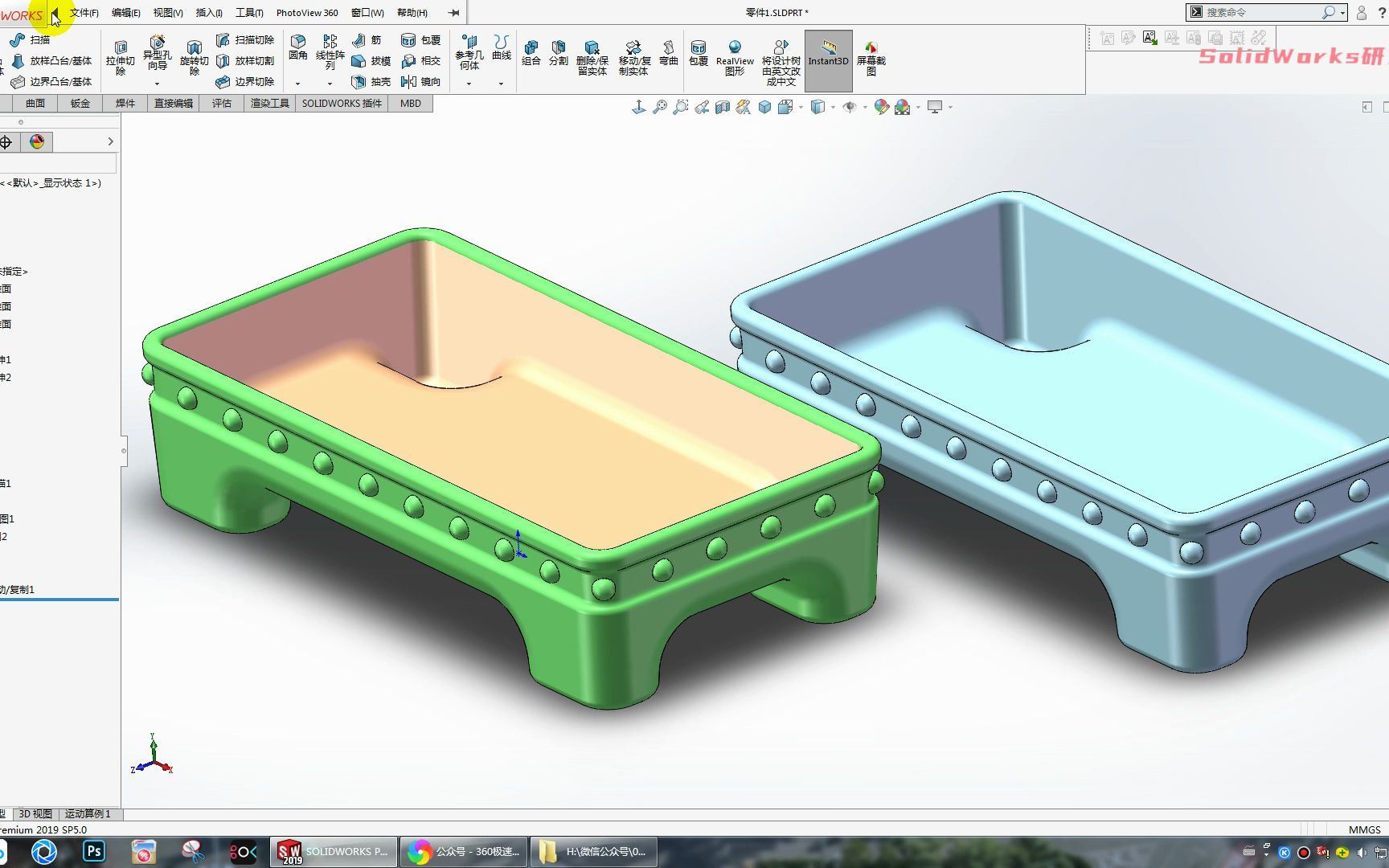Image resolution: width=1389 pixels, height=868 pixels.
Task: Open dropdown arrow under 曲线
Action: pos(501,84)
